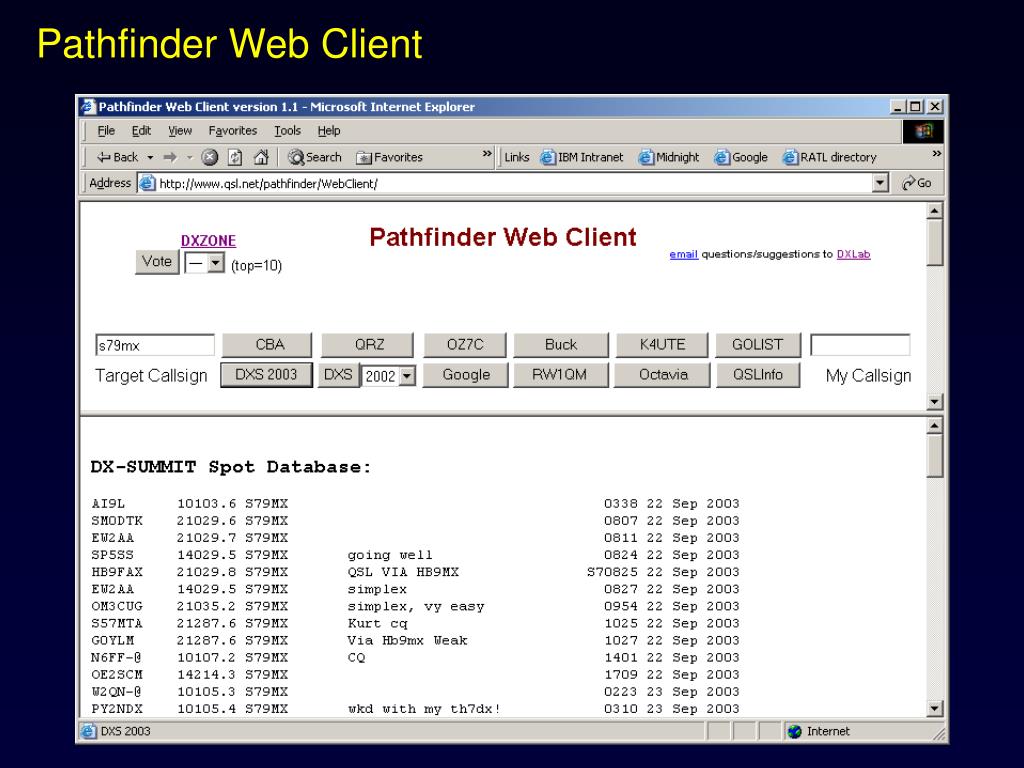1024x768 pixels.
Task: Refresh the page with the Refresh icon
Action: pyautogui.click(x=235, y=157)
